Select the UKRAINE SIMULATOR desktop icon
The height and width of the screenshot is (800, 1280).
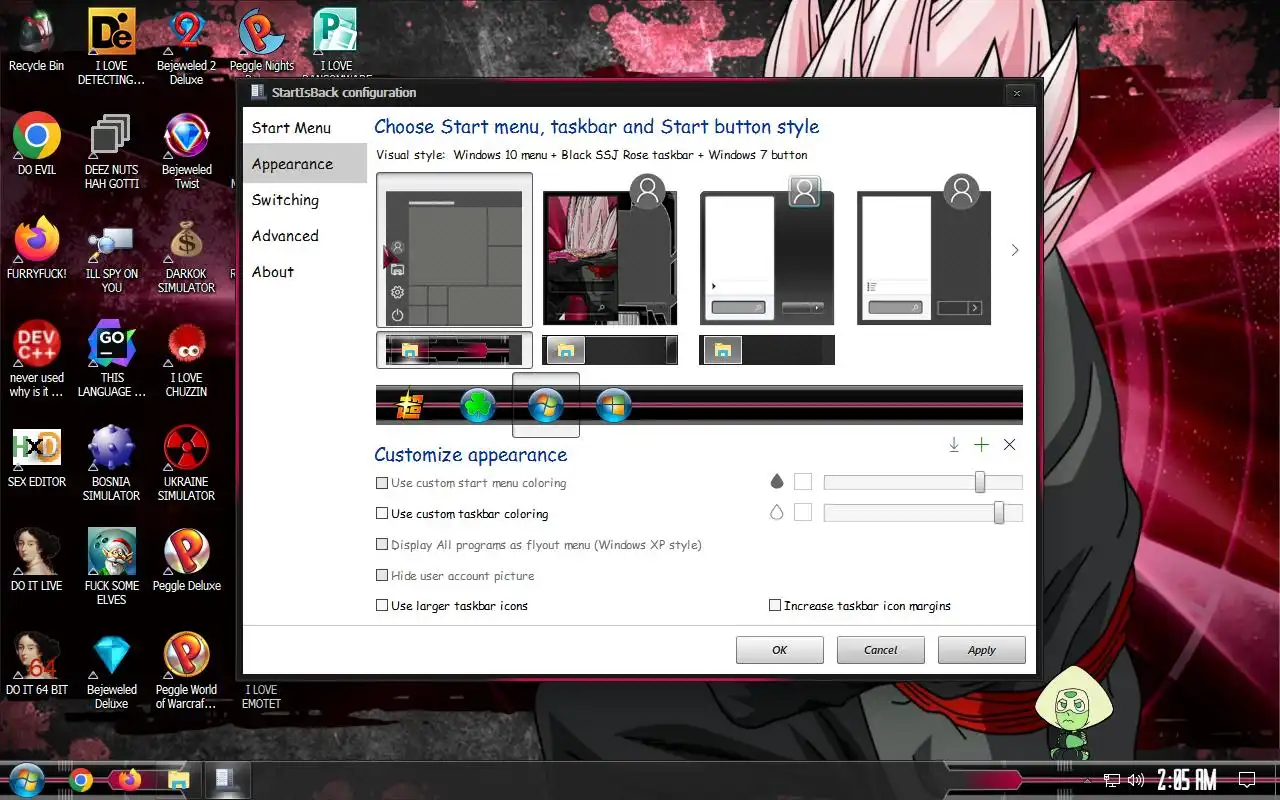pyautogui.click(x=187, y=462)
